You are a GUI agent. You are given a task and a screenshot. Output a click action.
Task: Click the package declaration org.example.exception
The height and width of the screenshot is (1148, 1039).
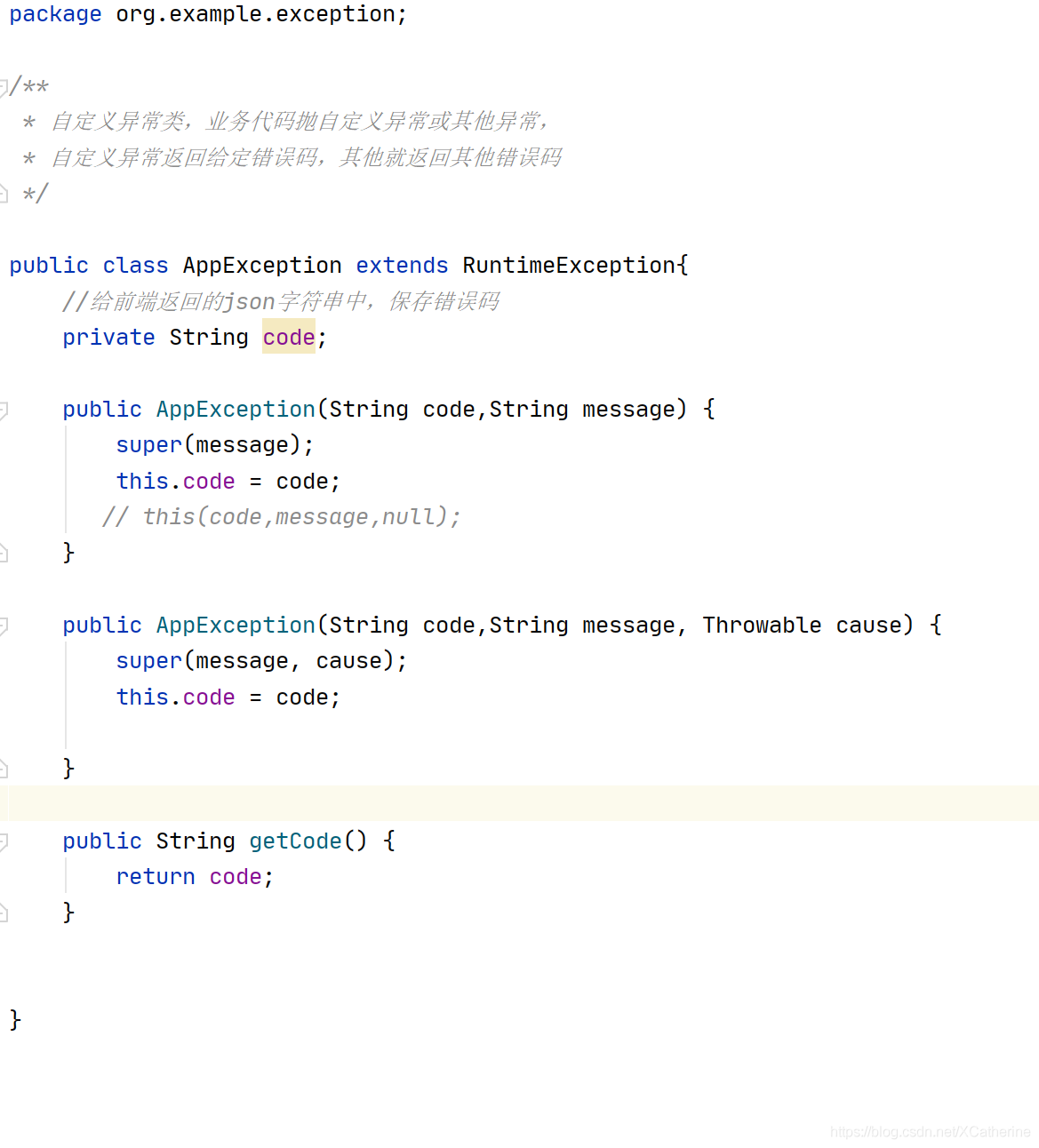pos(261,15)
